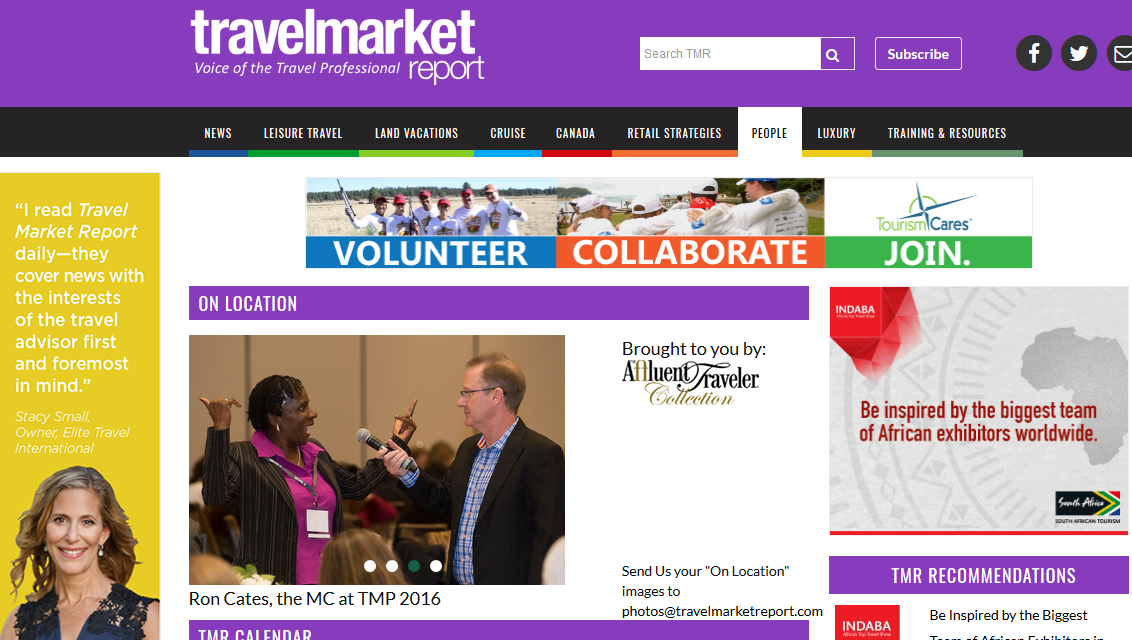This screenshot has height=640, width=1132.
Task: Open the photos@travelmarketreport.com email link
Action: pyautogui.click(x=722, y=611)
